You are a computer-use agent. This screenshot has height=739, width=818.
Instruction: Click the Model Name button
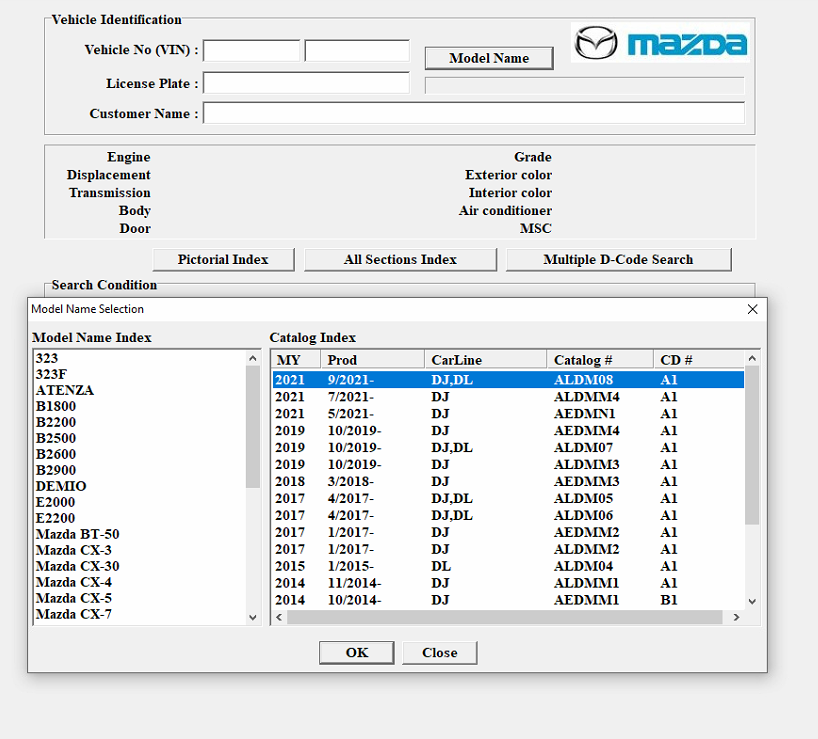point(489,58)
